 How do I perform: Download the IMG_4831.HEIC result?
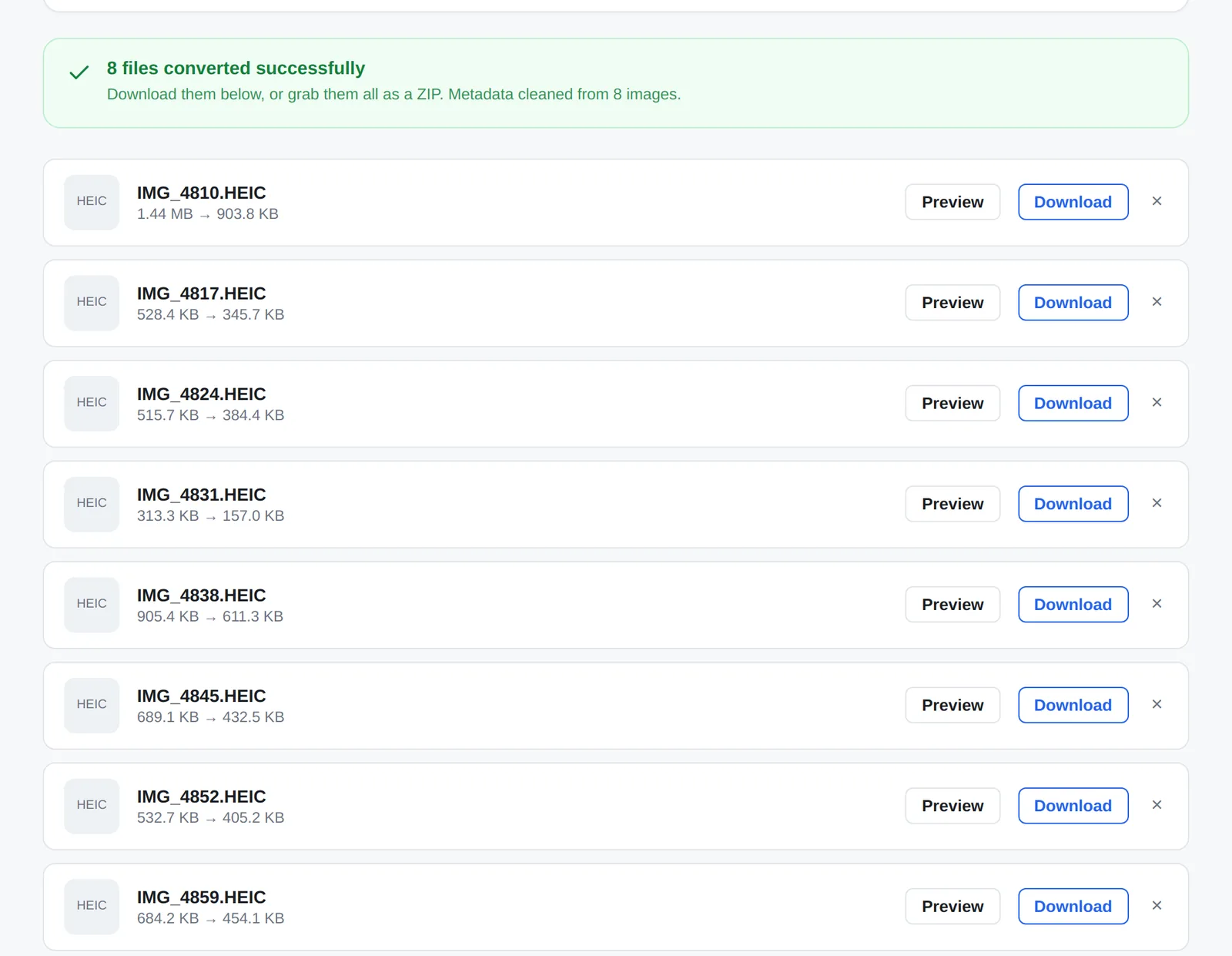tap(1073, 504)
